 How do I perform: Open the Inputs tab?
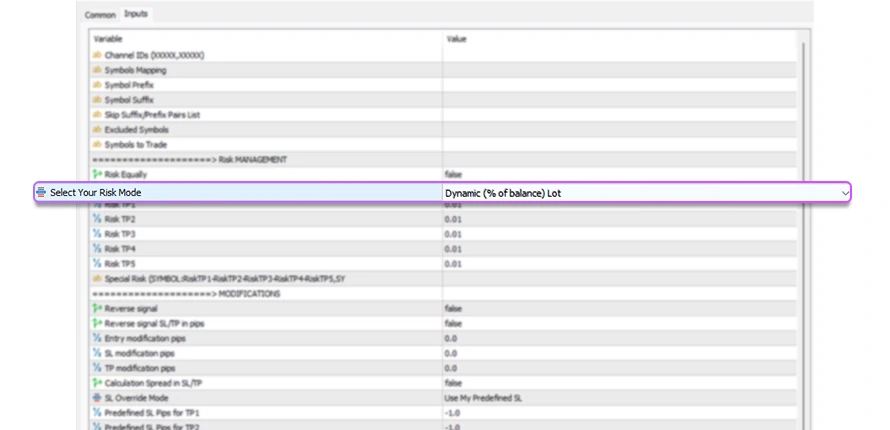[x=135, y=15]
